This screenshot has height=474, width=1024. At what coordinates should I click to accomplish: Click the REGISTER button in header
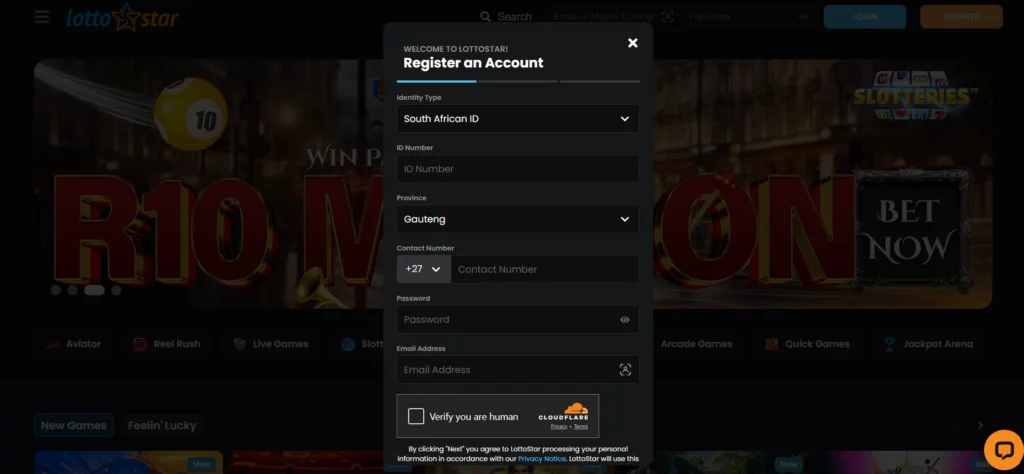[x=961, y=16]
